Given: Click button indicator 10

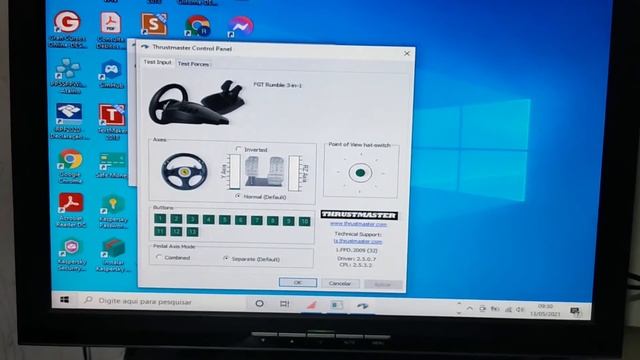Looking at the screenshot, I should click(x=304, y=221).
